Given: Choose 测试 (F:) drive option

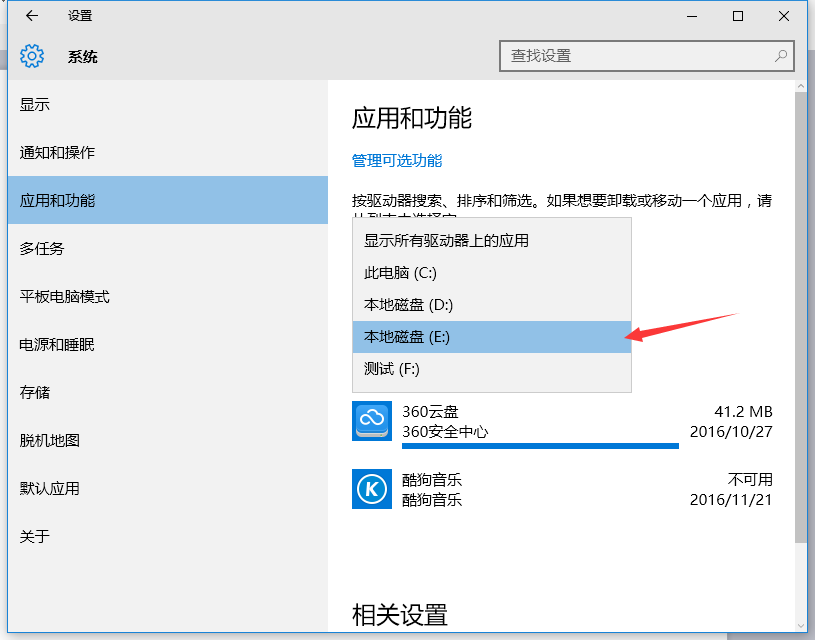Looking at the screenshot, I should 492,369.
